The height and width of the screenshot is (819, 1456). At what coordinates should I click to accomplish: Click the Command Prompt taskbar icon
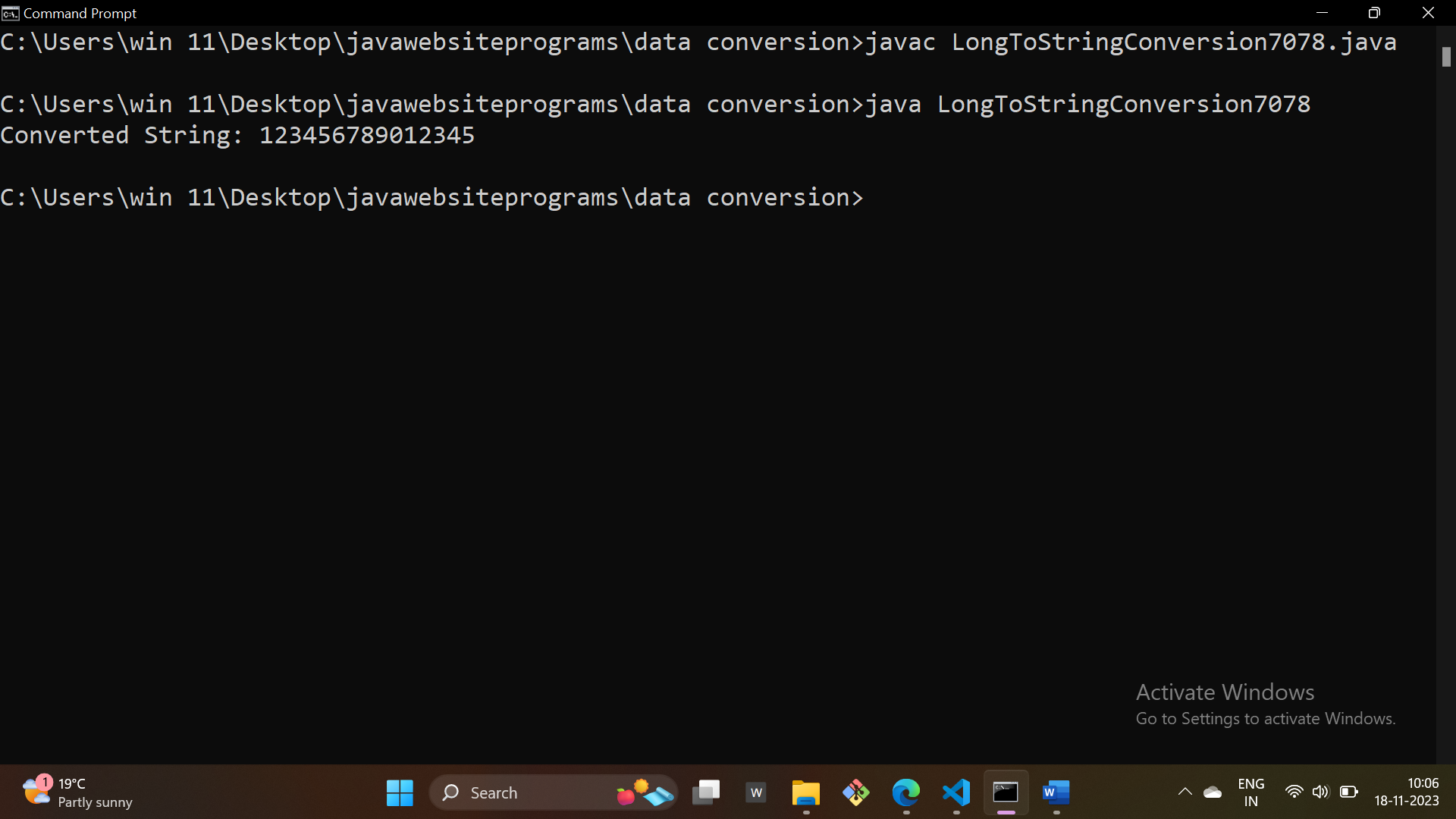1006,793
